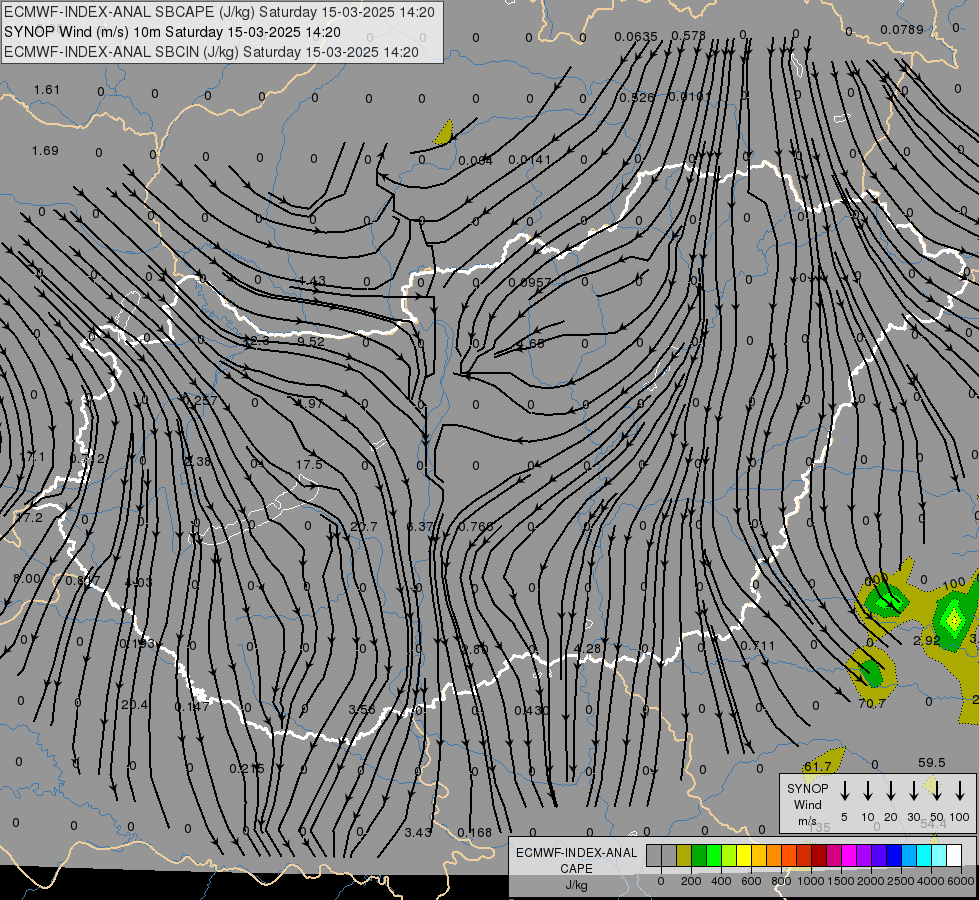
Task: Click the map value 61.7
Action: 817,767
